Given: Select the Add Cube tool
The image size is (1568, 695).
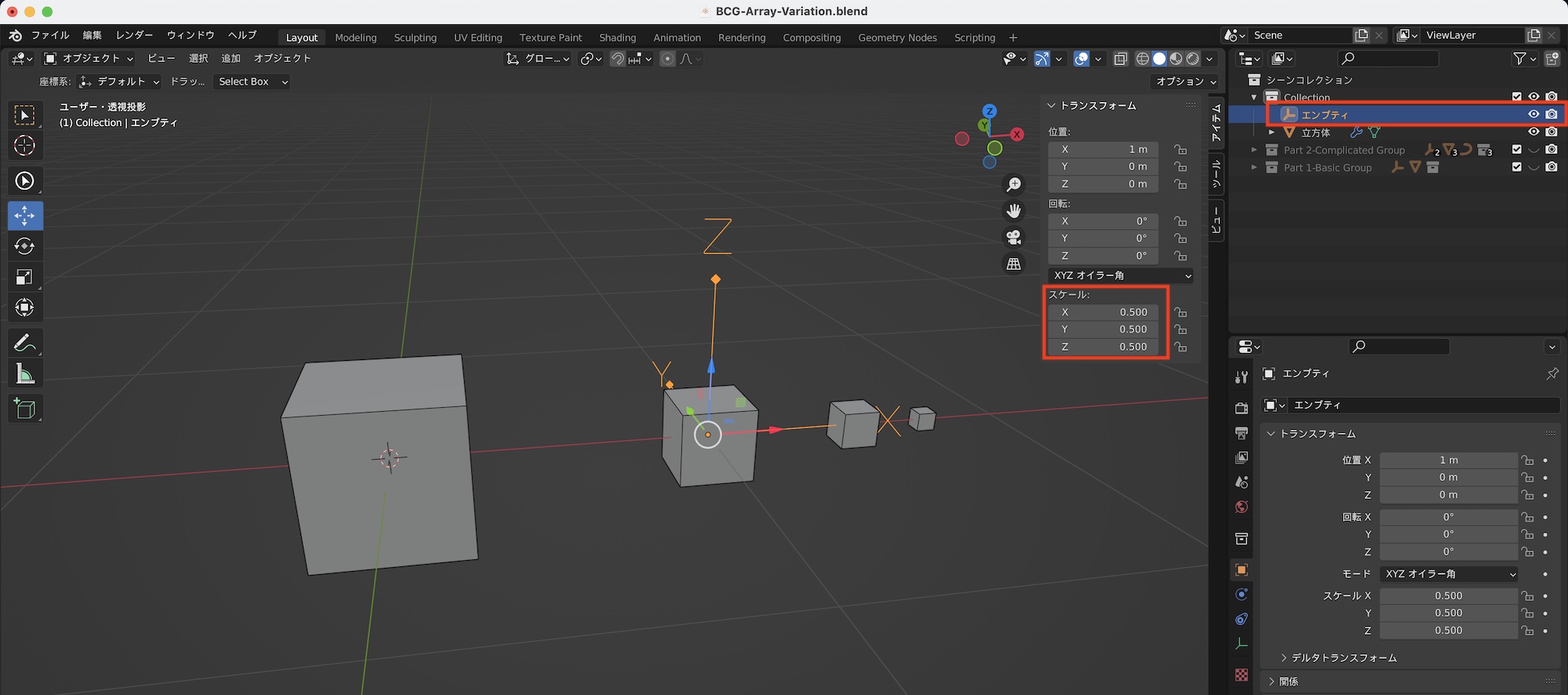Looking at the screenshot, I should pos(25,409).
